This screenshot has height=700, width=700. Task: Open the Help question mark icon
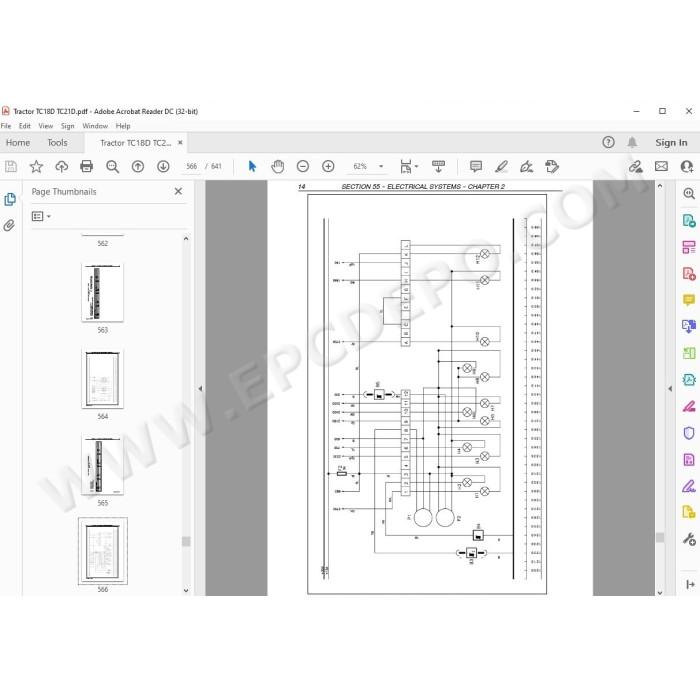point(608,142)
